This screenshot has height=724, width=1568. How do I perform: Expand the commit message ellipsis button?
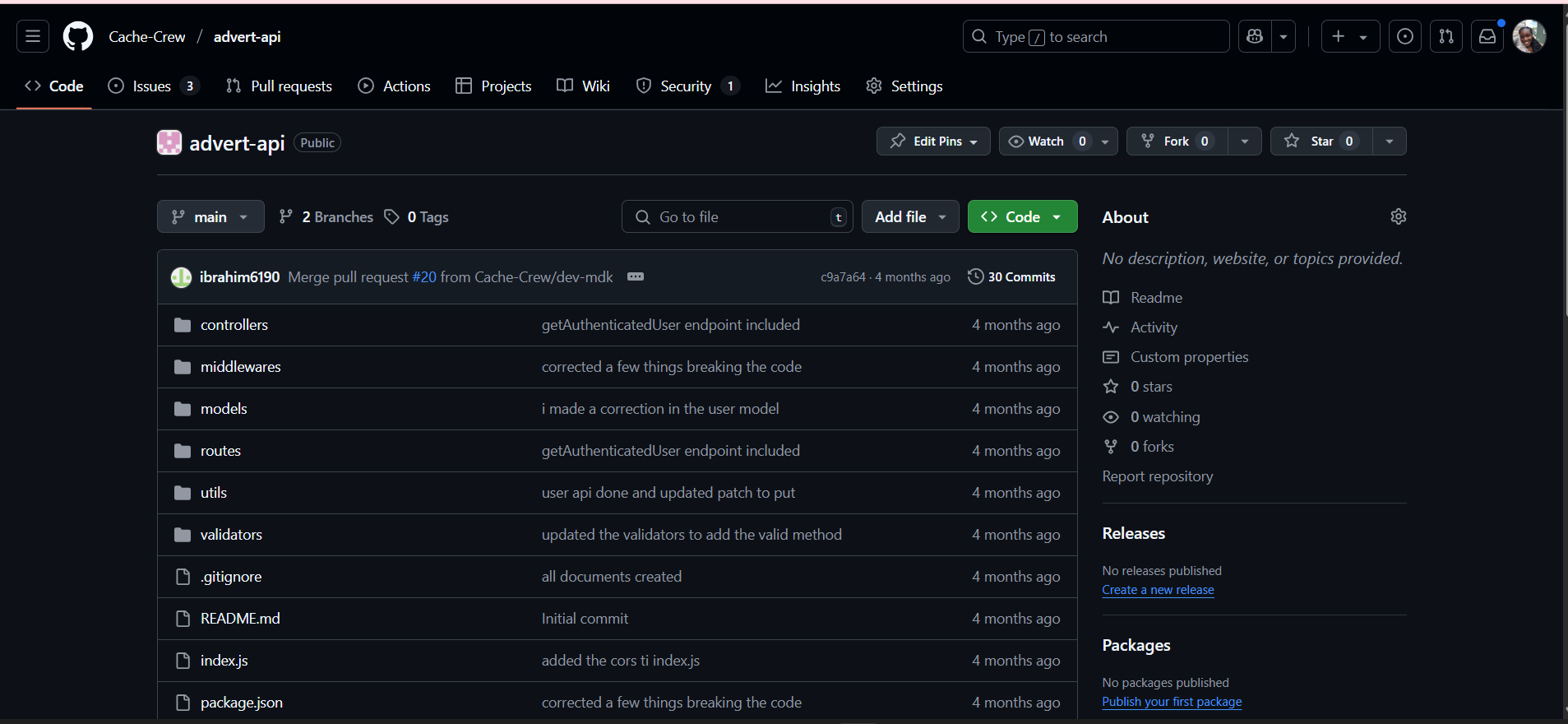pos(636,276)
